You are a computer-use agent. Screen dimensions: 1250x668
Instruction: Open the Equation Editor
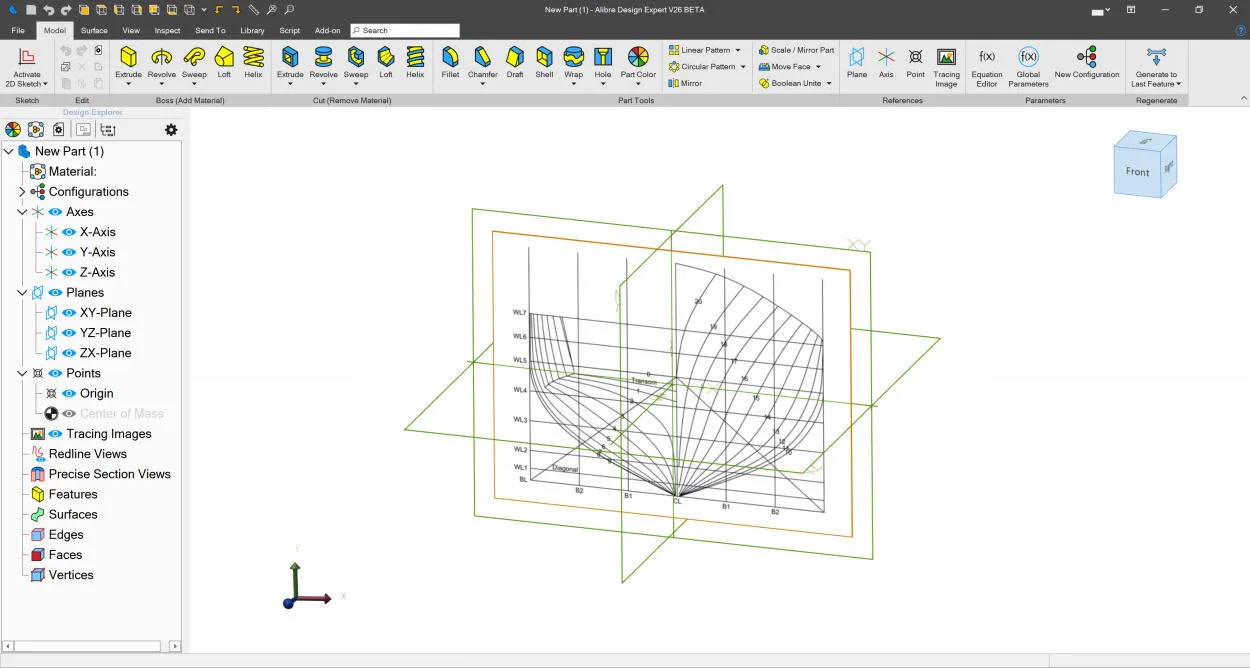click(987, 66)
